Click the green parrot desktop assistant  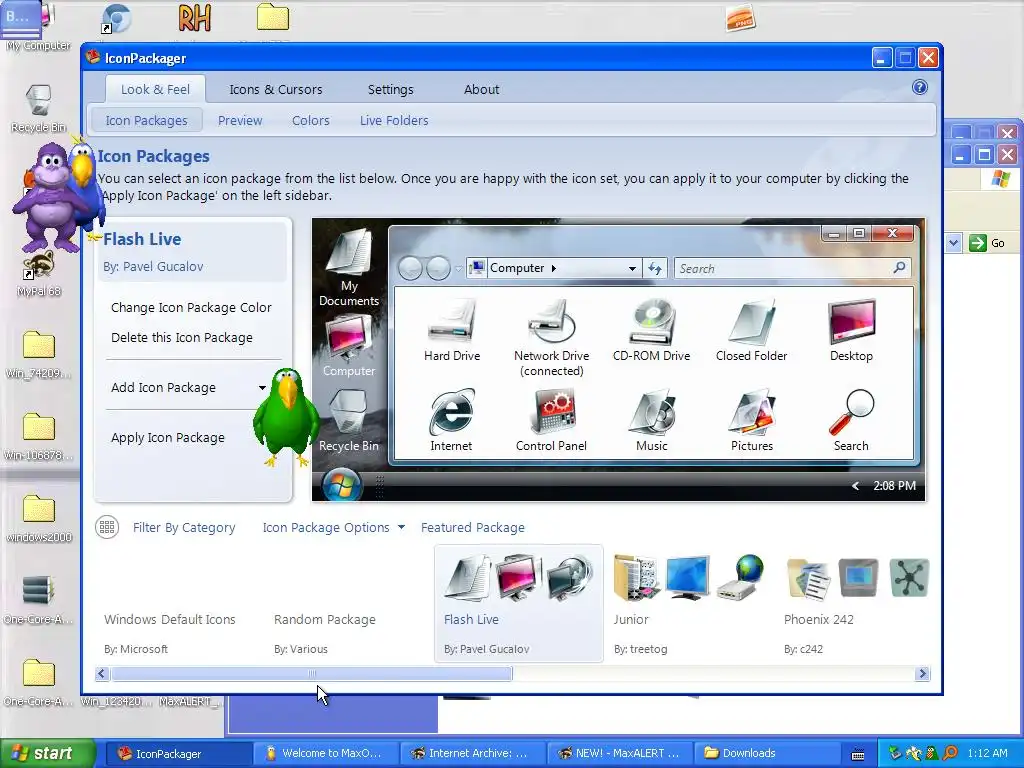(285, 417)
